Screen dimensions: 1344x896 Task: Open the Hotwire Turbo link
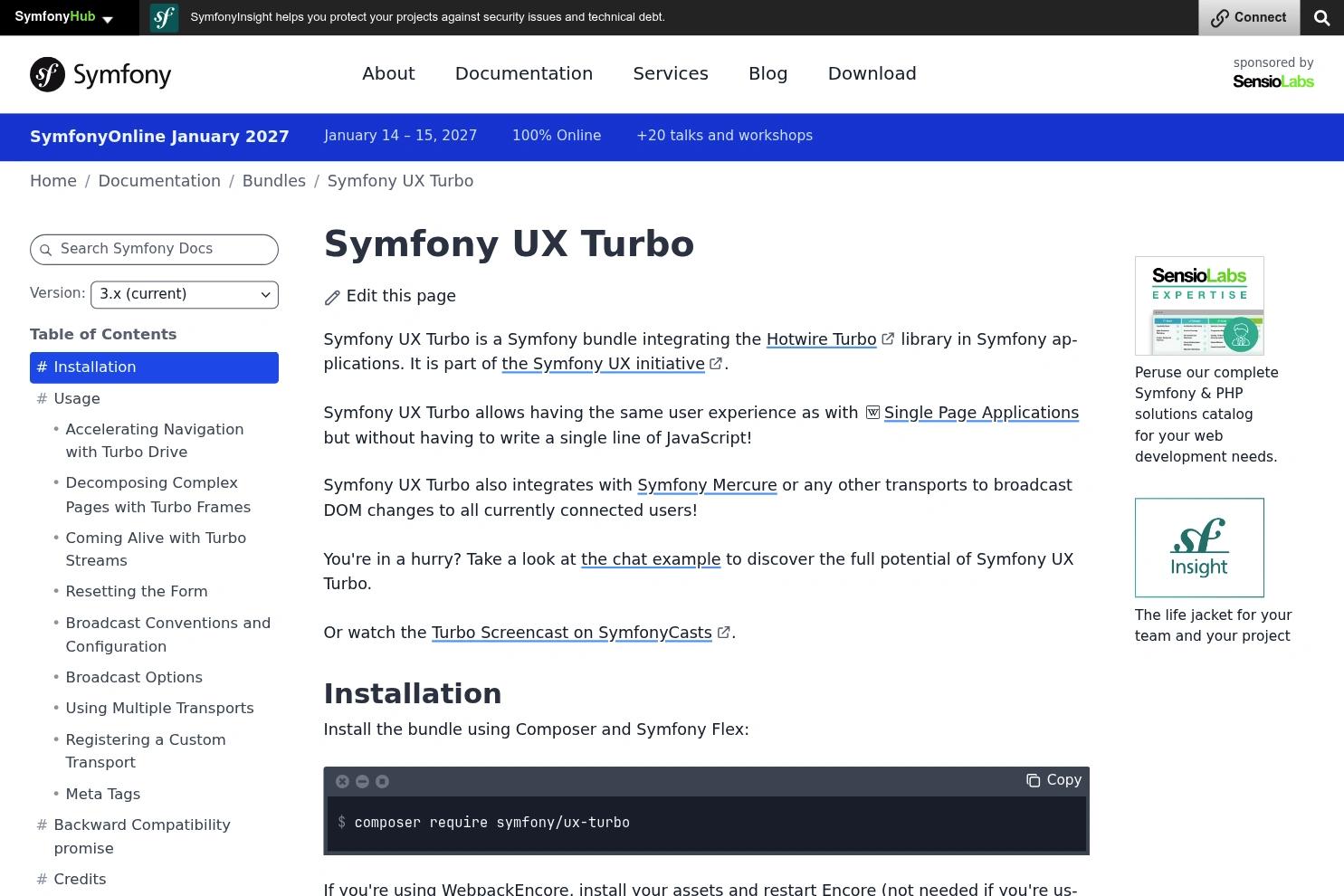click(822, 339)
